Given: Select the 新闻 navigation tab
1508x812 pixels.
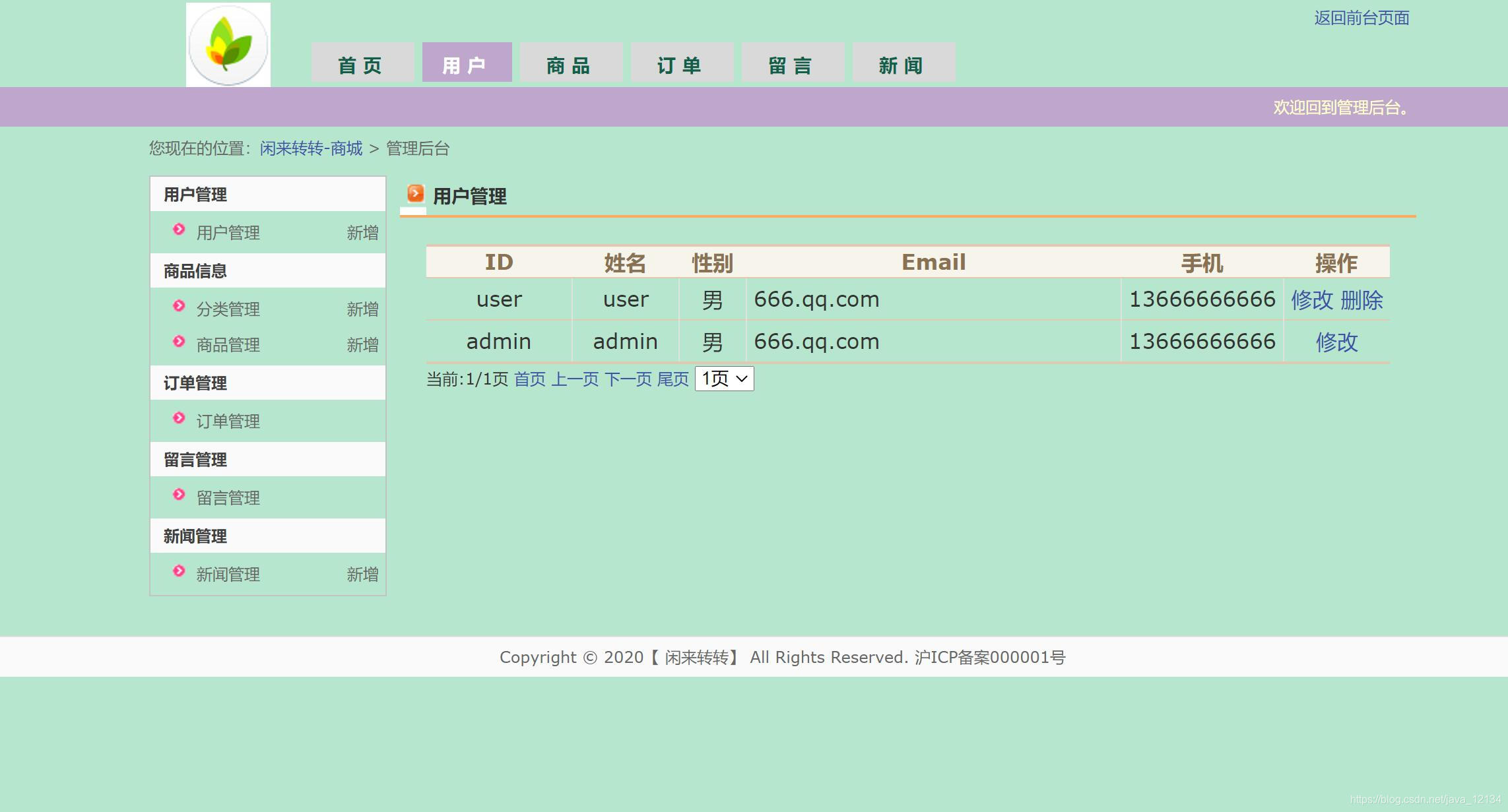Looking at the screenshot, I should point(903,64).
